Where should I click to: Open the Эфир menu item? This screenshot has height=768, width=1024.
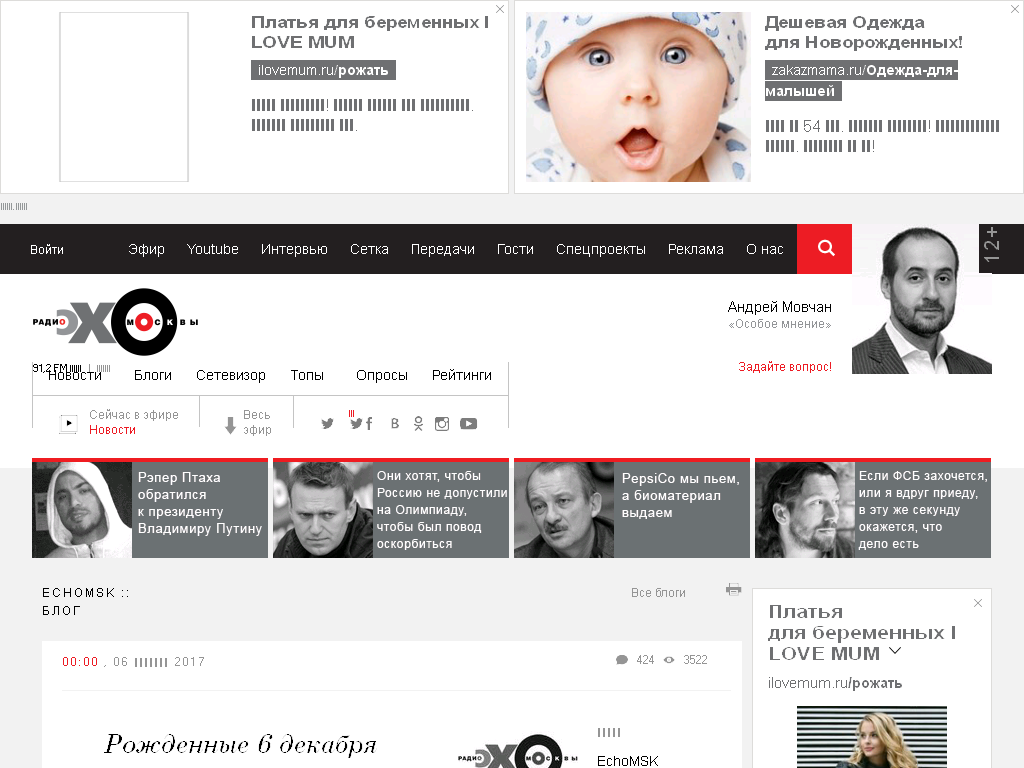click(x=146, y=249)
